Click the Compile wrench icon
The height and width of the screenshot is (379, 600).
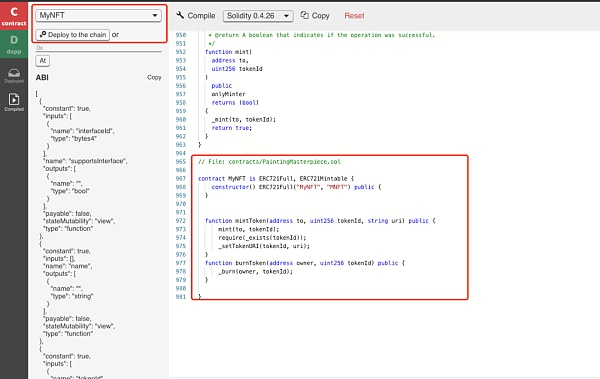180,15
